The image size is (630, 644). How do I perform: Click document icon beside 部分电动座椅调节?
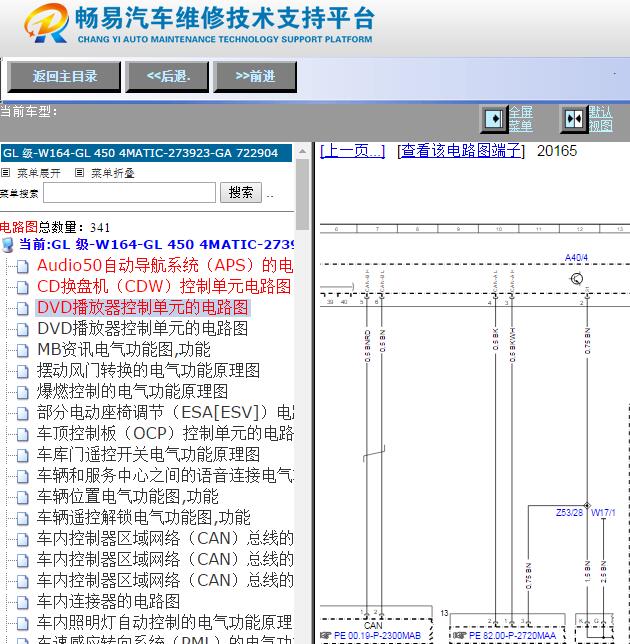coord(23,413)
